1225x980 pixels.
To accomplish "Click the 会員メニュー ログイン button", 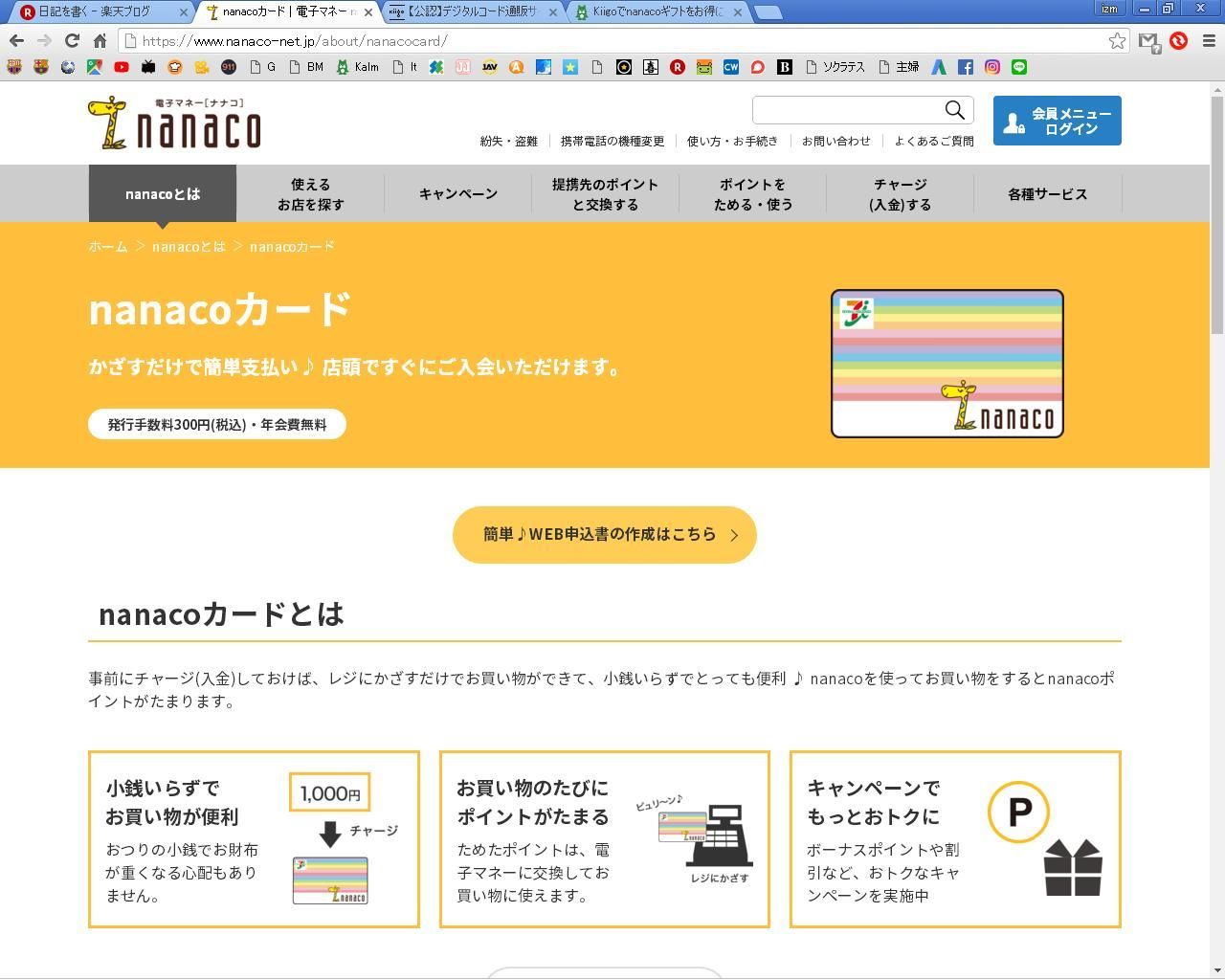I will click(1057, 121).
